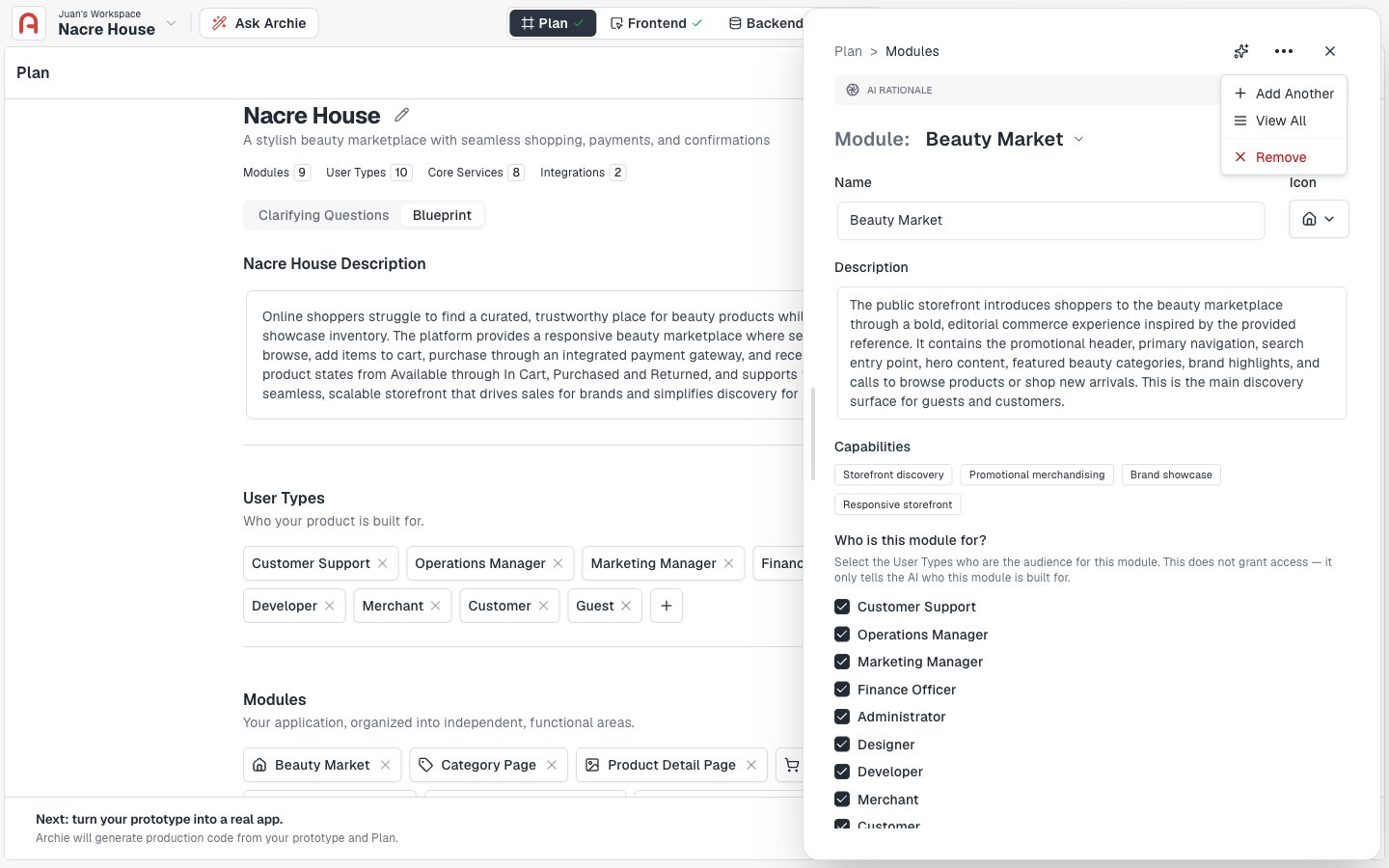This screenshot has width=1389, height=868.
Task: Open the Category Page module chip
Action: [x=488, y=765]
